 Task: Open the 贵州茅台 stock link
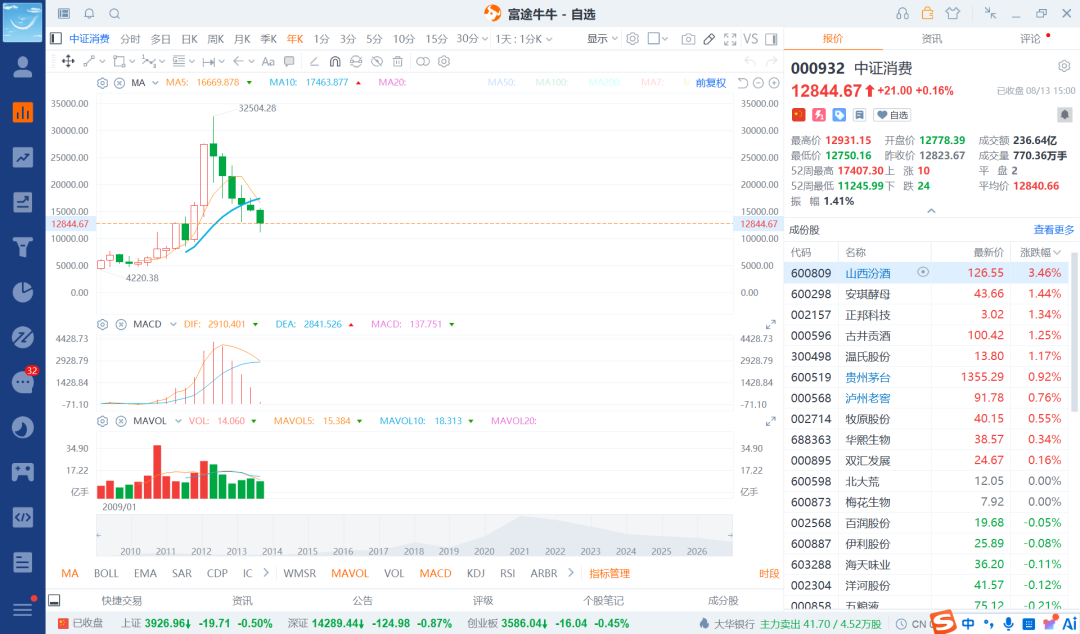(x=868, y=377)
